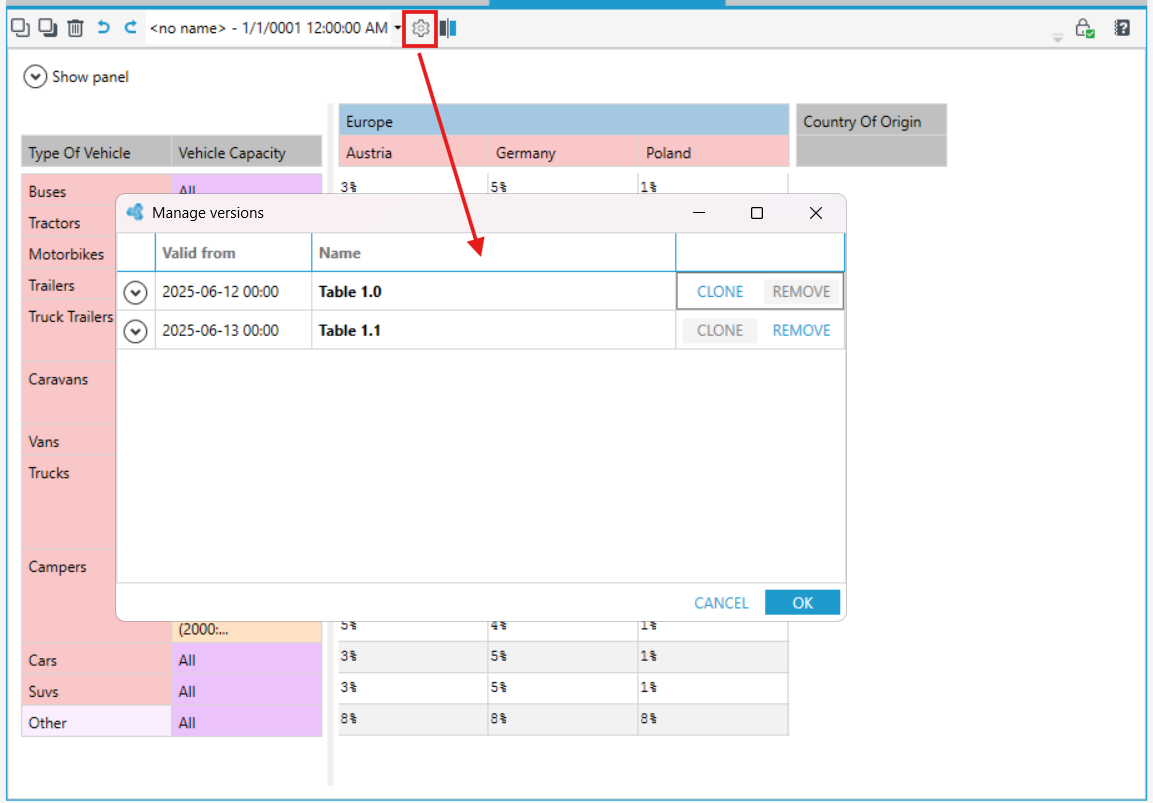Click the blue compare columns icon
This screenshot has width=1153, height=803.
click(448, 29)
